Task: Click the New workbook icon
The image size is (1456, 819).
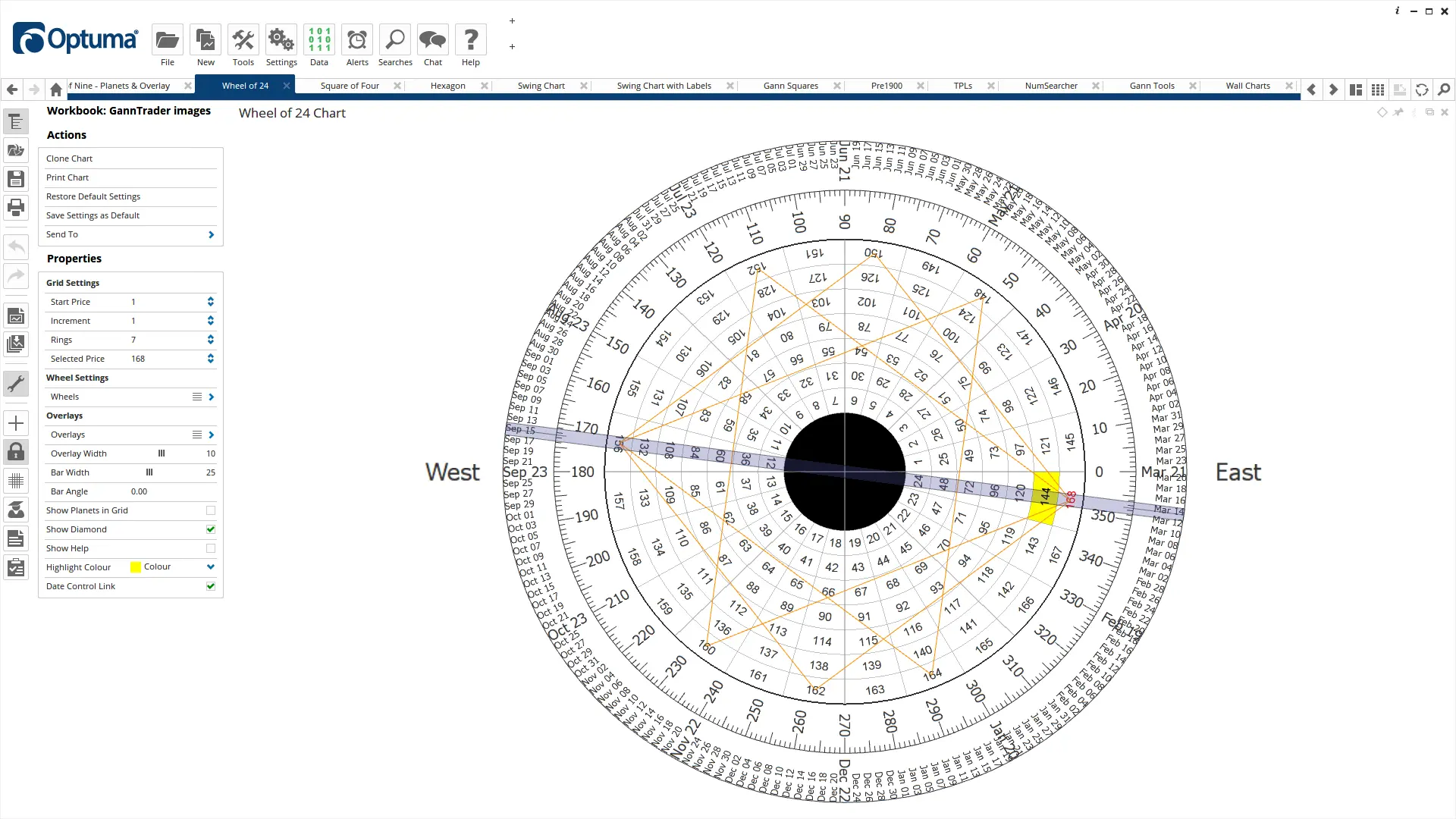Action: [206, 40]
